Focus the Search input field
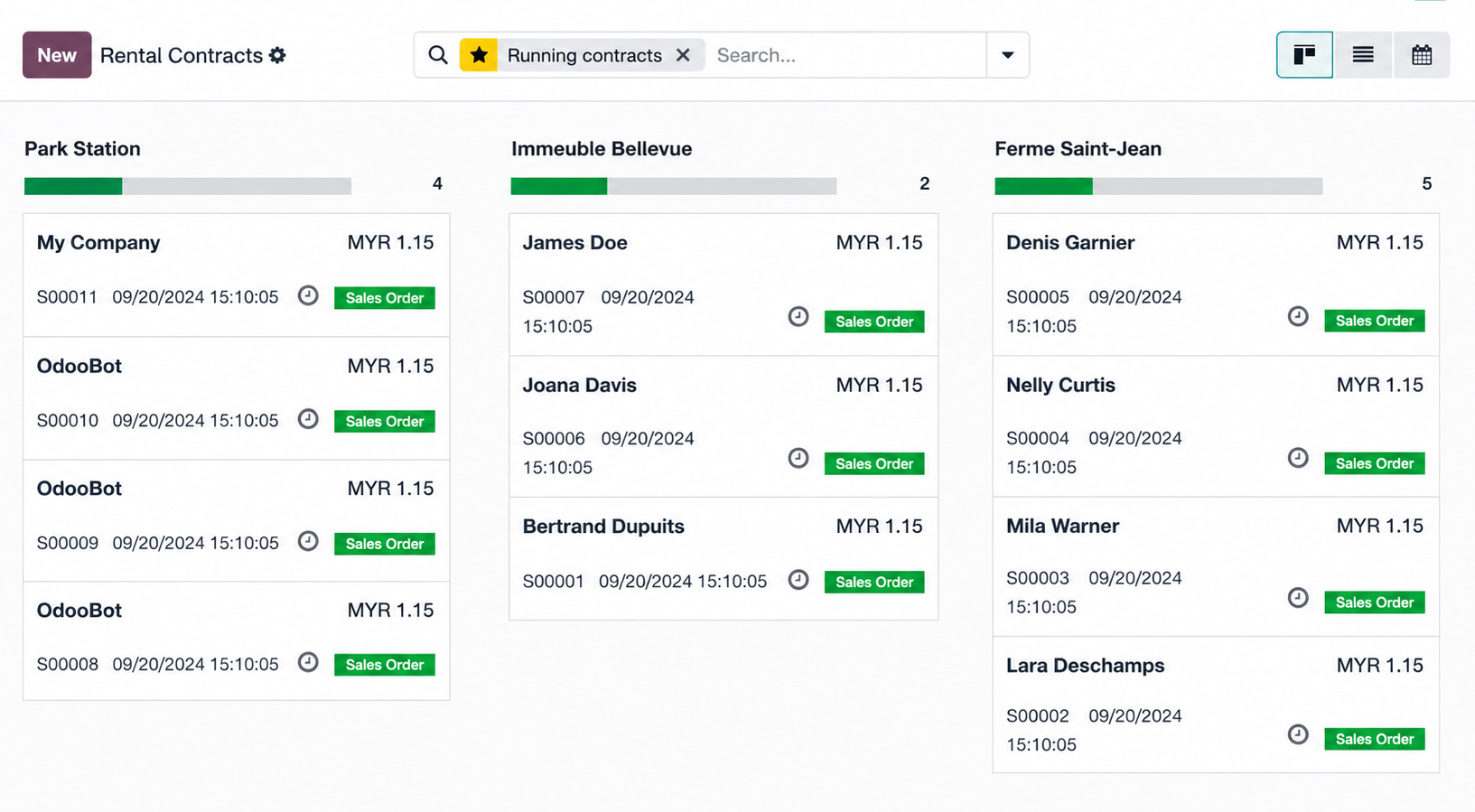Viewport: 1475px width, 812px height. 845,55
